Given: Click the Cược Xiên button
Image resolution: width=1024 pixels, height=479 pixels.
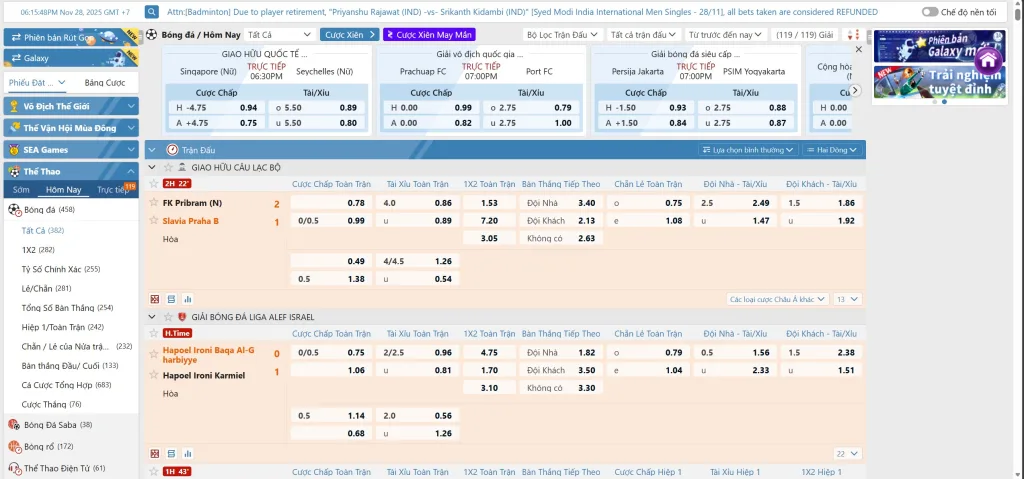Looking at the screenshot, I should tap(348, 34).
